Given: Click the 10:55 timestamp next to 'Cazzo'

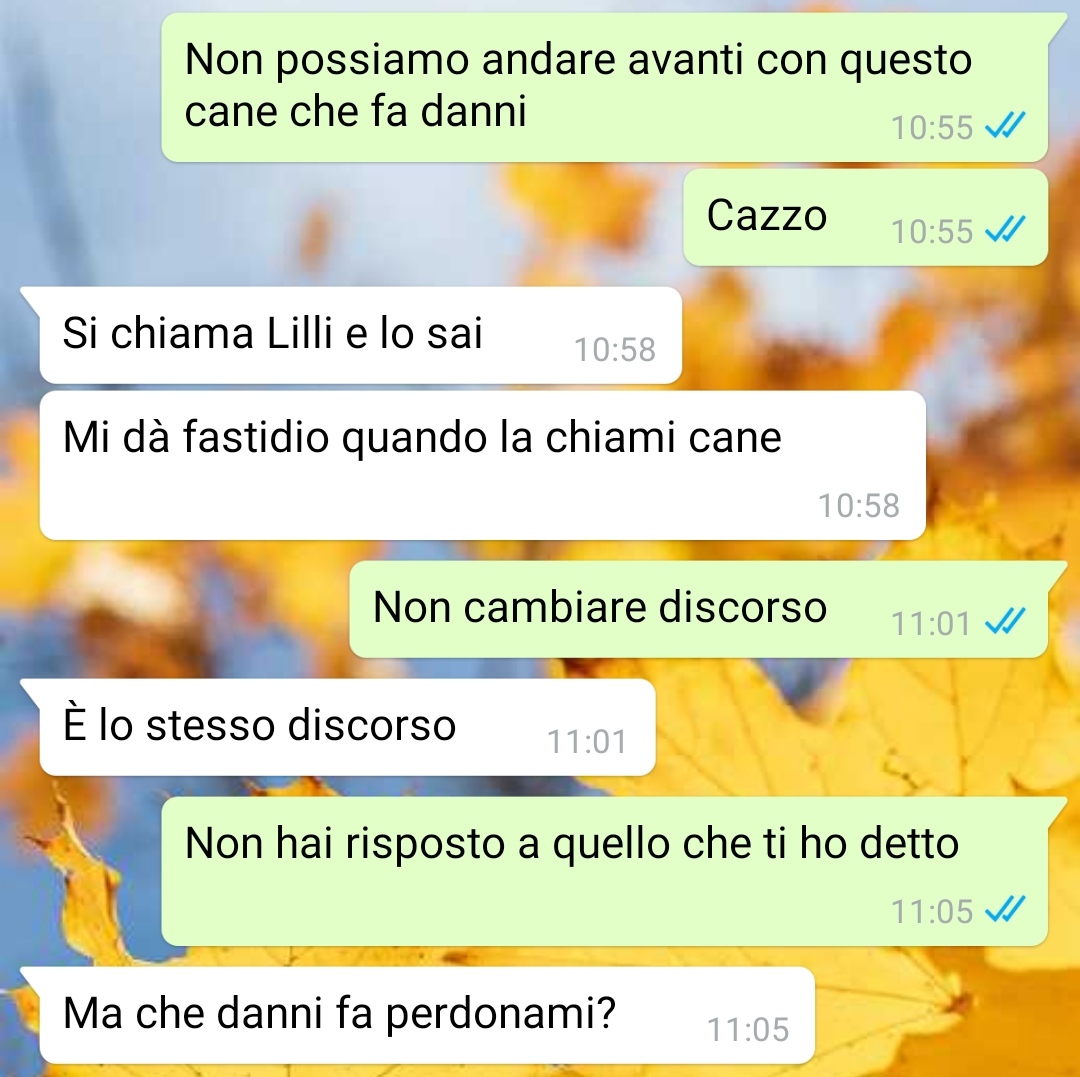Looking at the screenshot, I should point(932,231).
